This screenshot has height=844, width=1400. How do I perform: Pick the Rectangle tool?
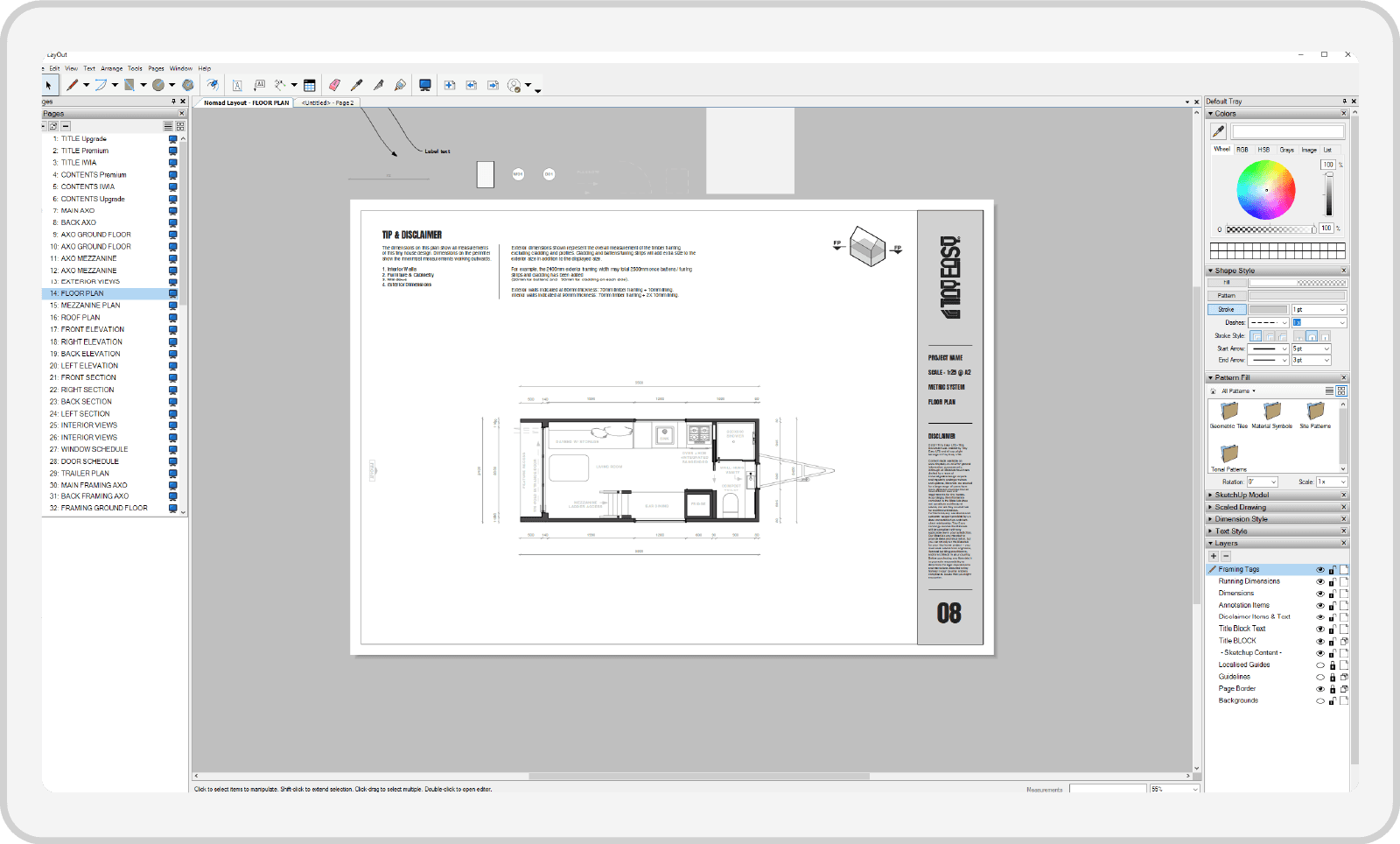[x=129, y=85]
